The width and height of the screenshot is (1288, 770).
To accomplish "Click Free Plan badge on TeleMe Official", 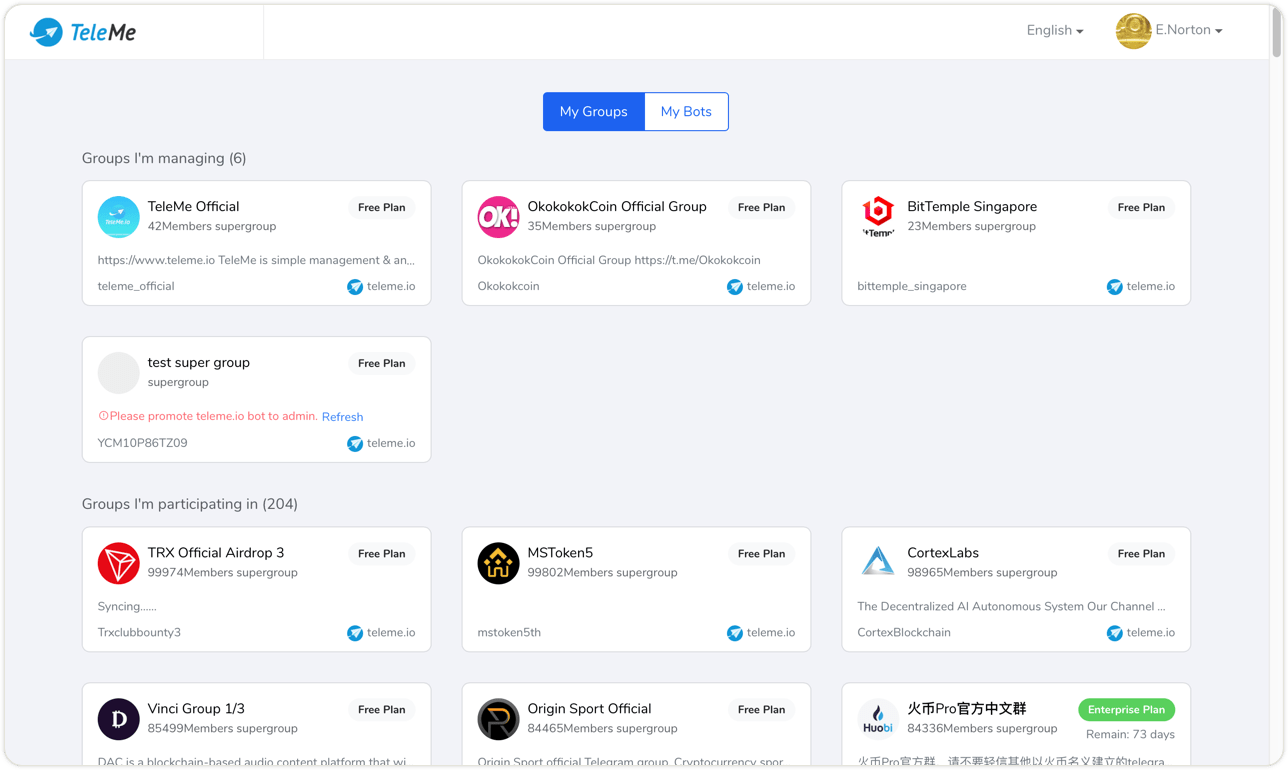I will 381,208.
